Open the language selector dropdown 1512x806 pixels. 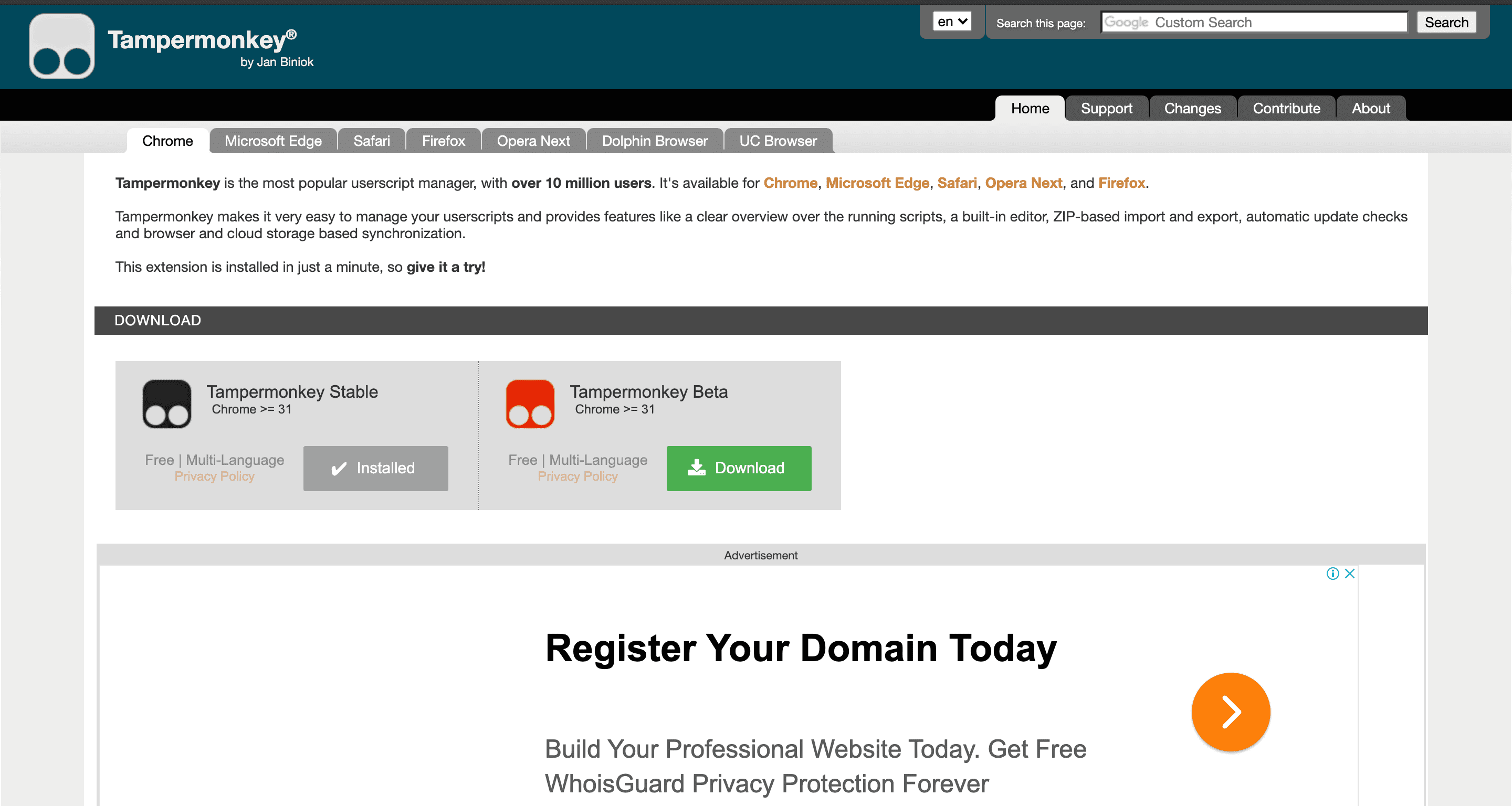click(x=950, y=21)
